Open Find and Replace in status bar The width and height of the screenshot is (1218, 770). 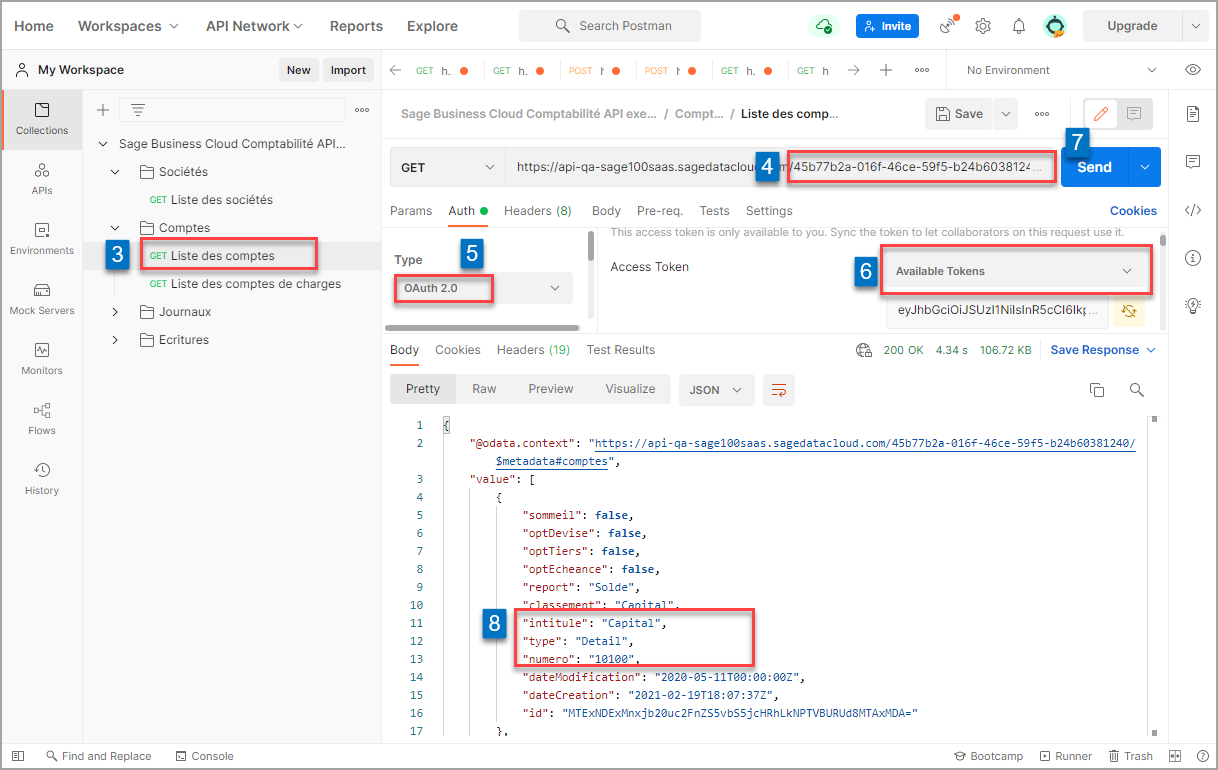tap(98, 756)
